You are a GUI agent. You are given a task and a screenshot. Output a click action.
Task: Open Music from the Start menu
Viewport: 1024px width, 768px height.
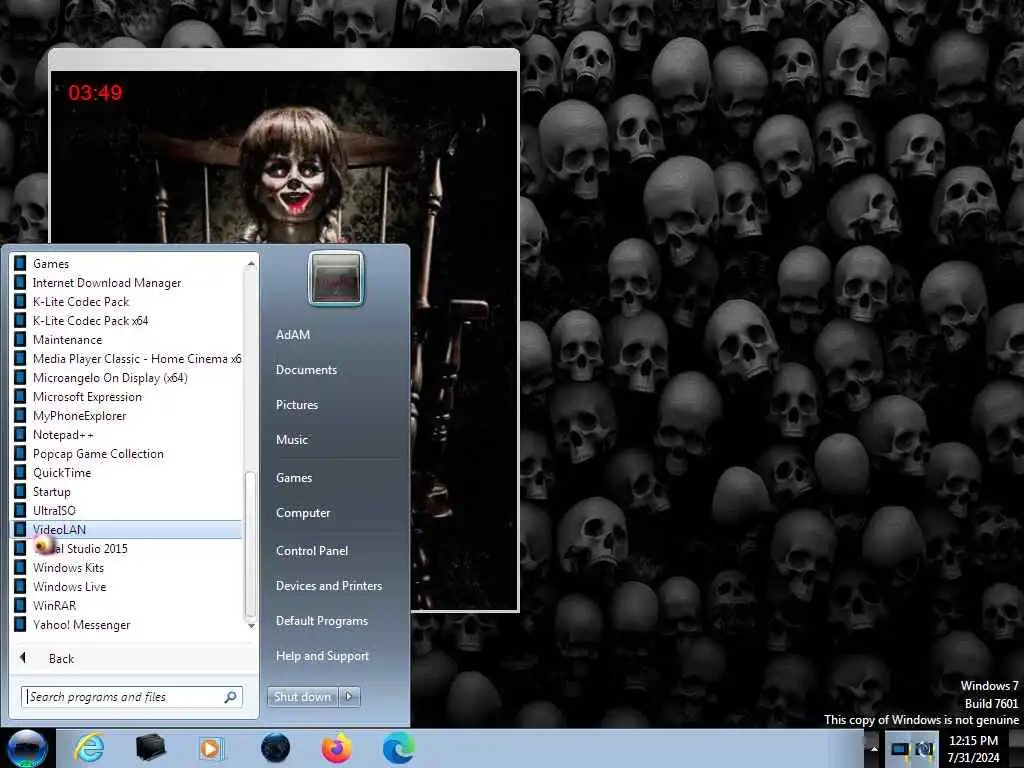coord(292,440)
